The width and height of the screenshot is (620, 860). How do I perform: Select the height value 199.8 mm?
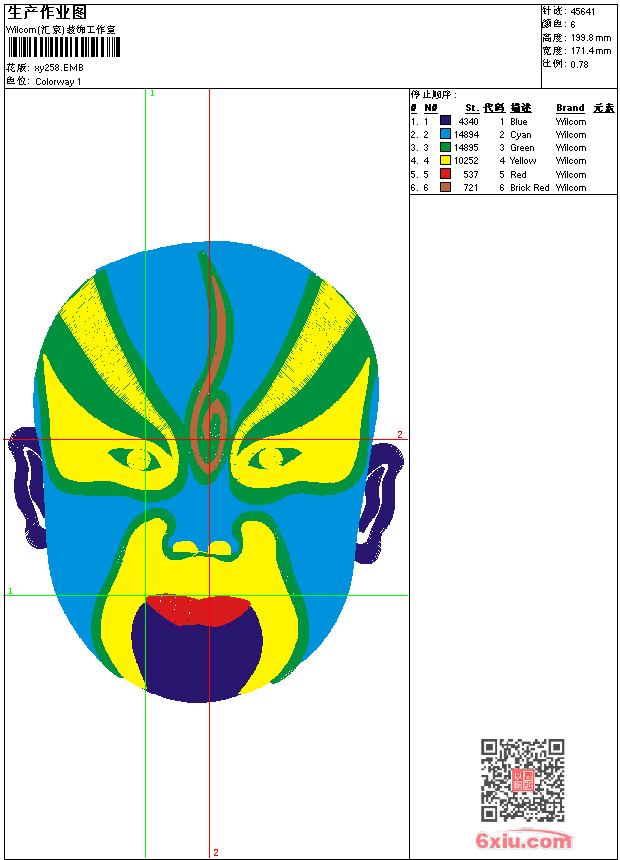point(591,38)
